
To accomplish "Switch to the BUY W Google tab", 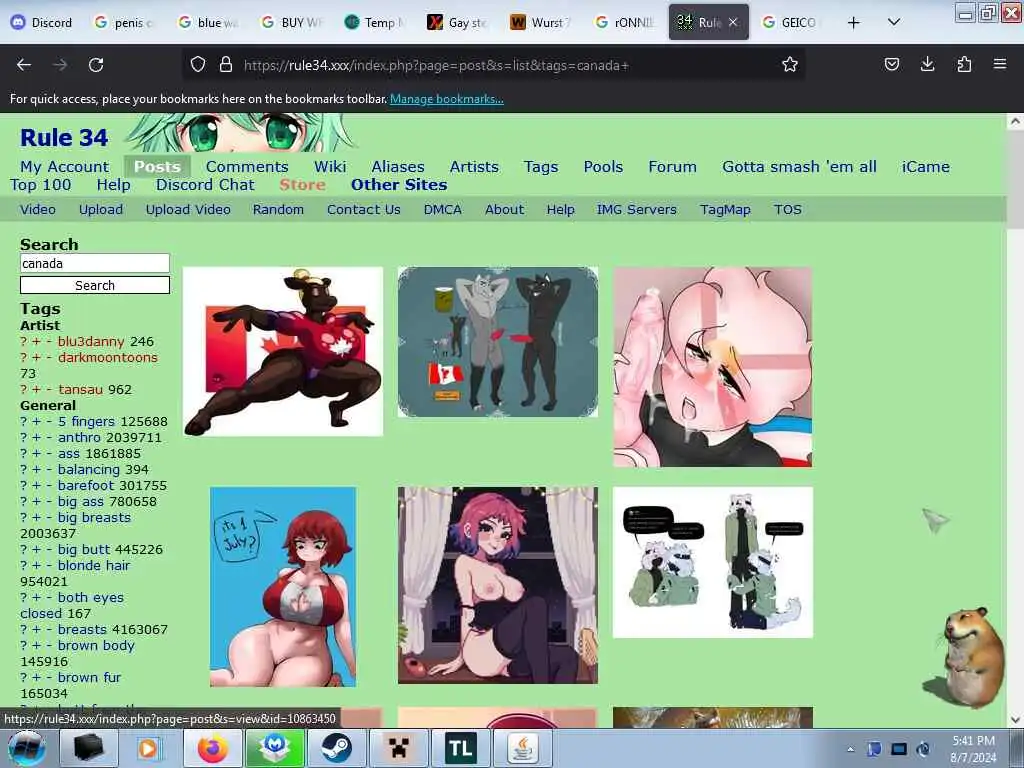I will point(293,23).
